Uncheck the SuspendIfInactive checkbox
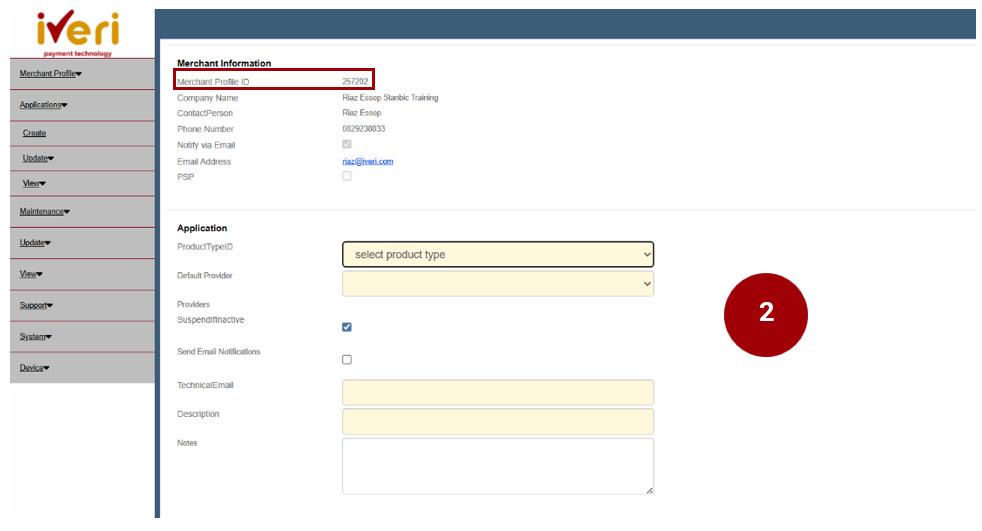Viewport: 982px width, 531px height. tap(347, 327)
